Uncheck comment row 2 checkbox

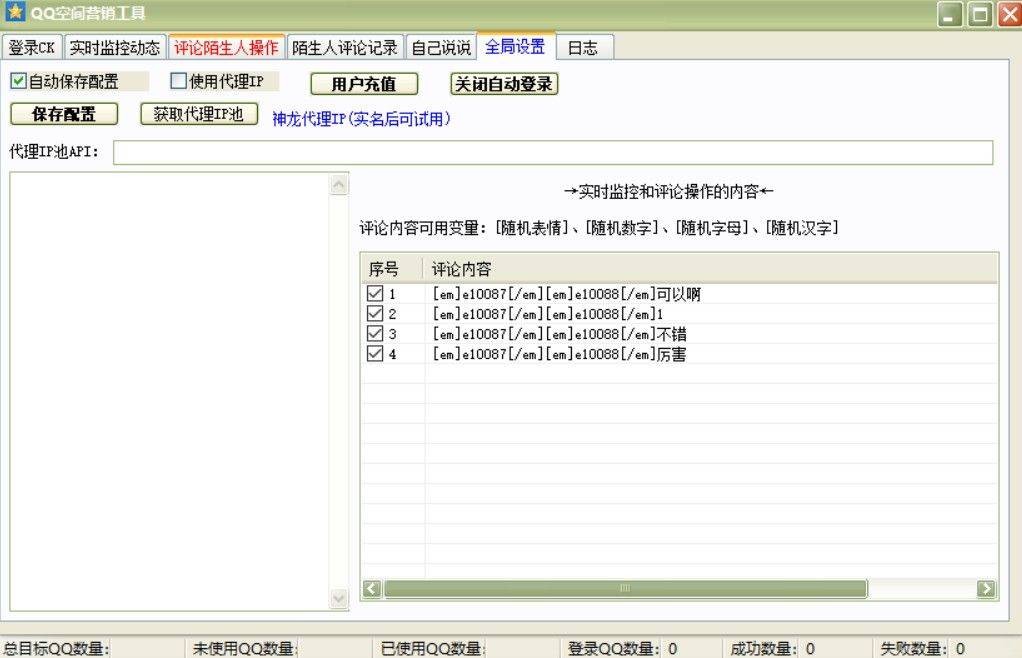click(375, 313)
